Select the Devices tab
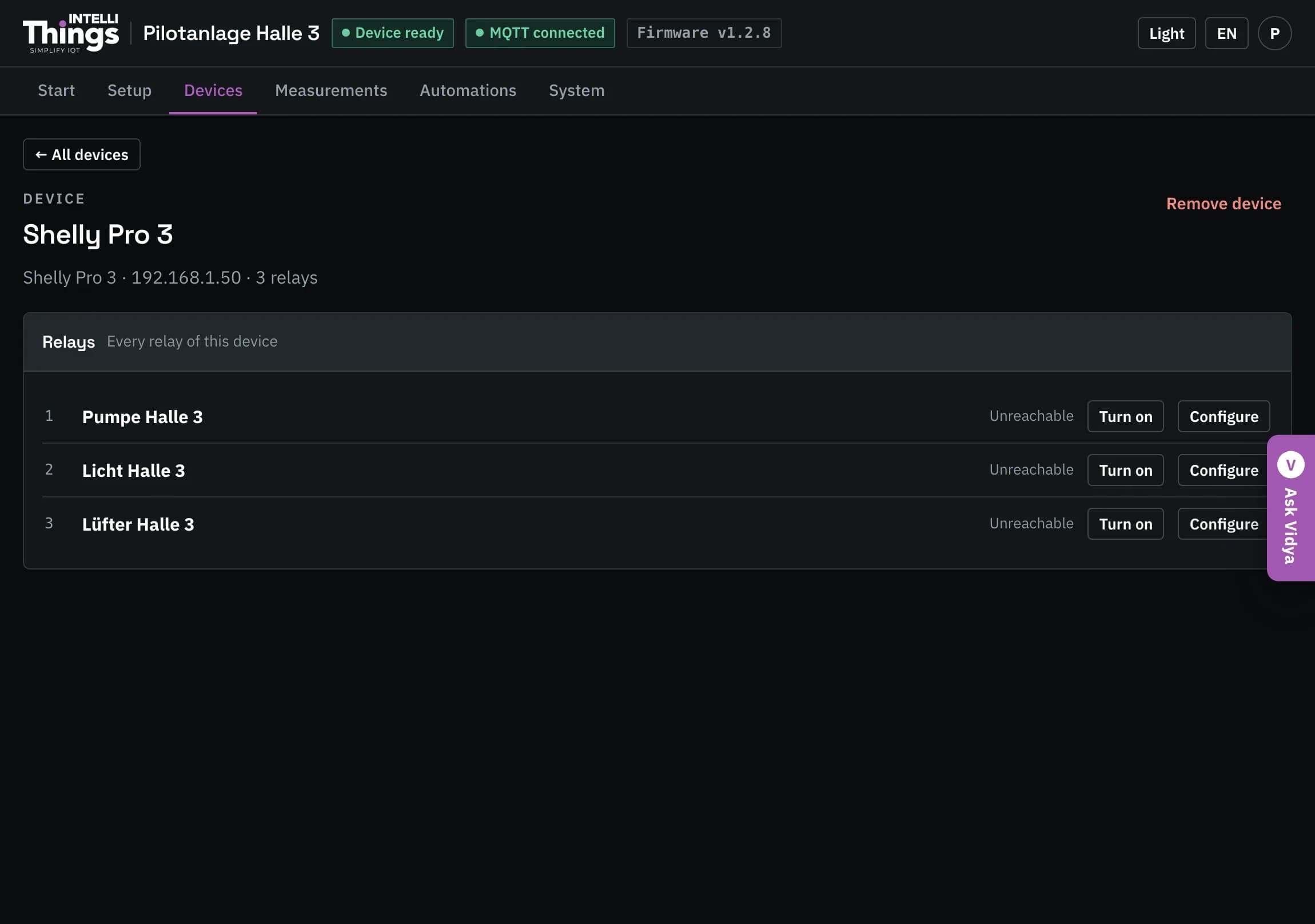 pyautogui.click(x=213, y=90)
